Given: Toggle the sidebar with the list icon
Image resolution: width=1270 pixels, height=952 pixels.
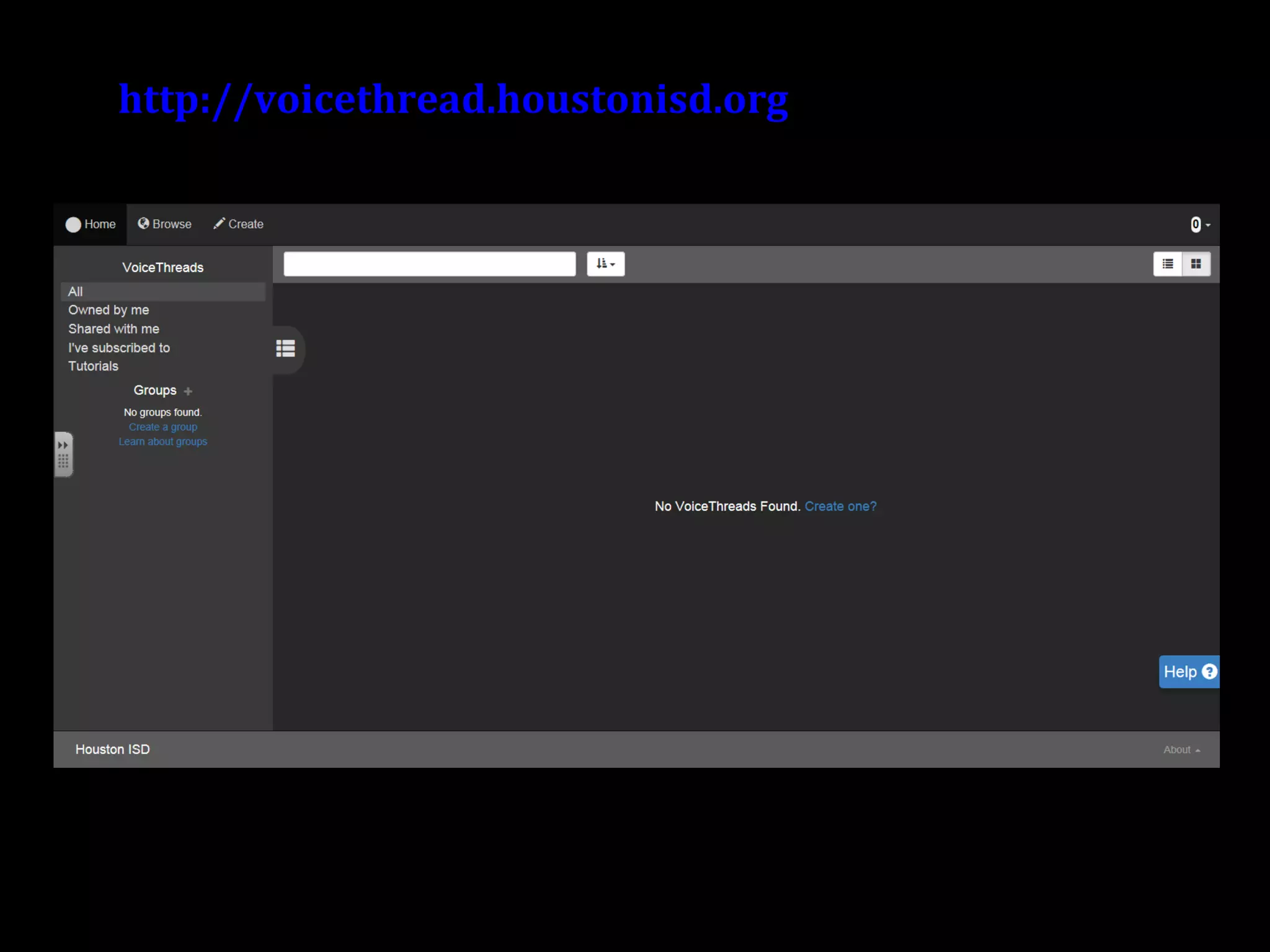Looking at the screenshot, I should point(286,349).
